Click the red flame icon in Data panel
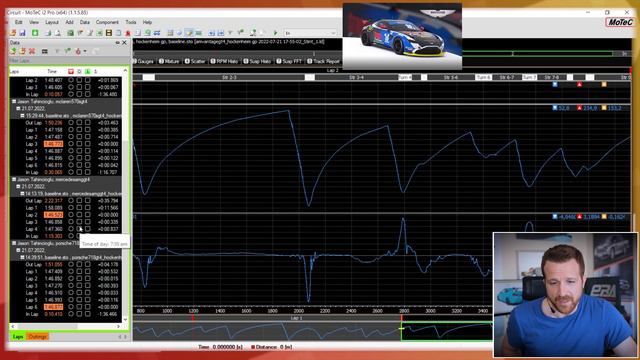 tap(78, 51)
